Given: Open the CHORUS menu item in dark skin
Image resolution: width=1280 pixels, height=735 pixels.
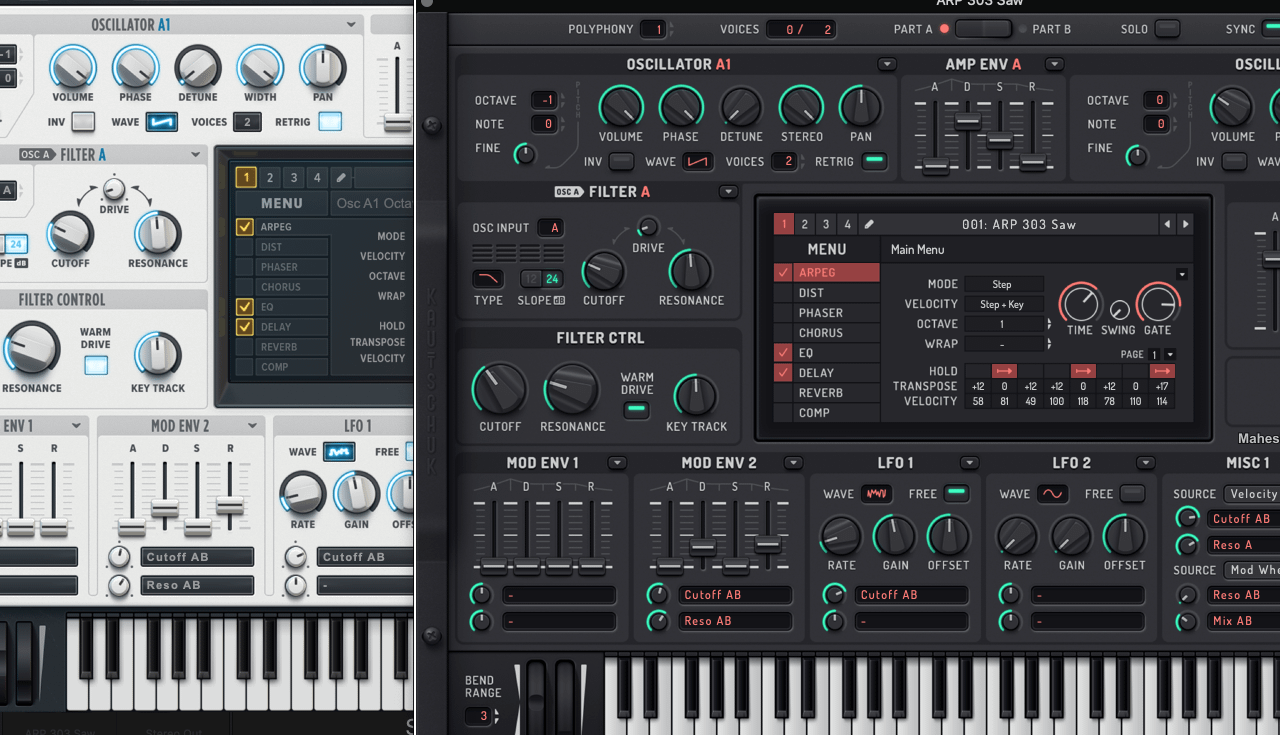Looking at the screenshot, I should tap(836, 333).
